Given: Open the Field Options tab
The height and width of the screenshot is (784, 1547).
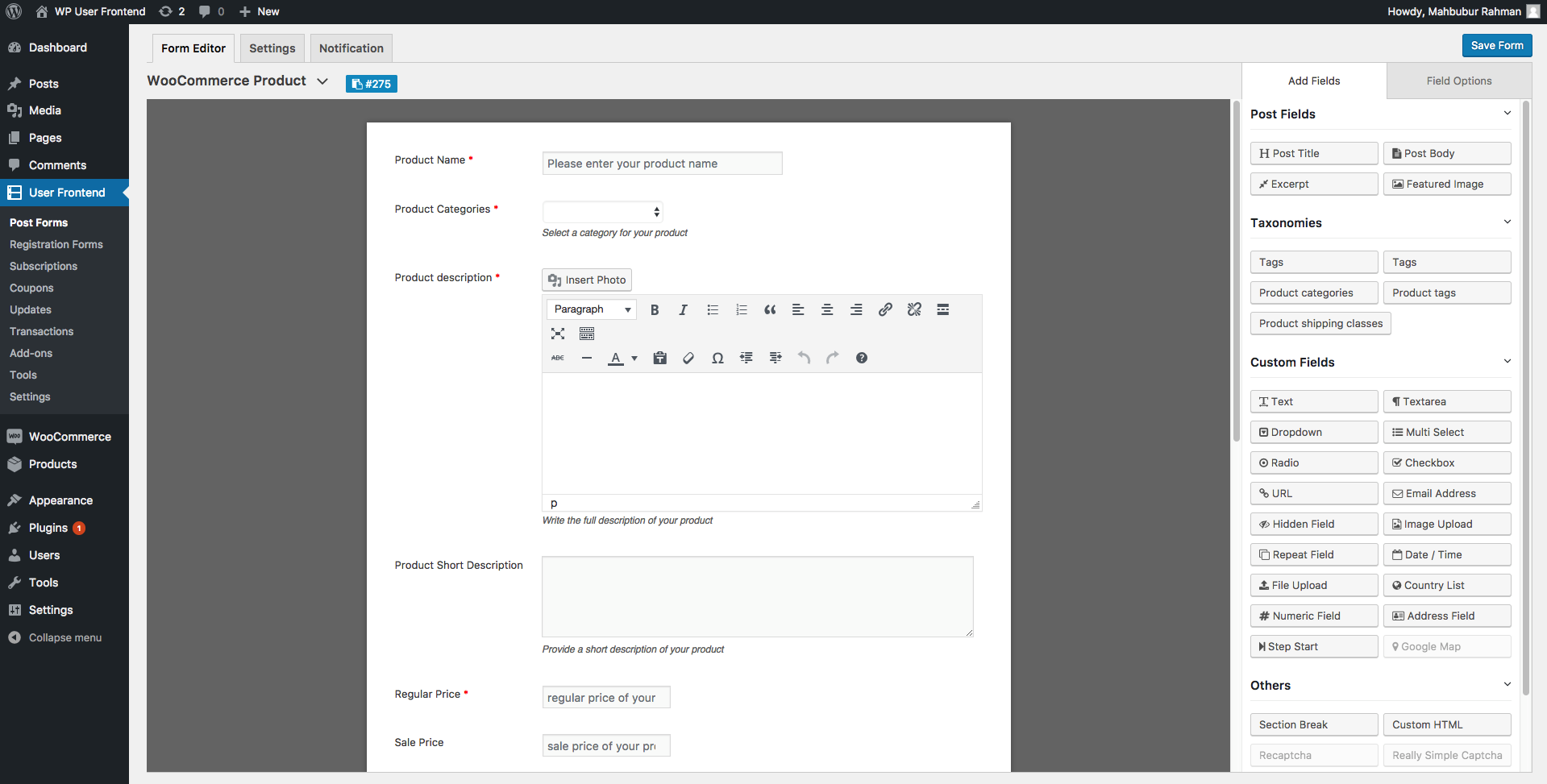Looking at the screenshot, I should [1459, 81].
